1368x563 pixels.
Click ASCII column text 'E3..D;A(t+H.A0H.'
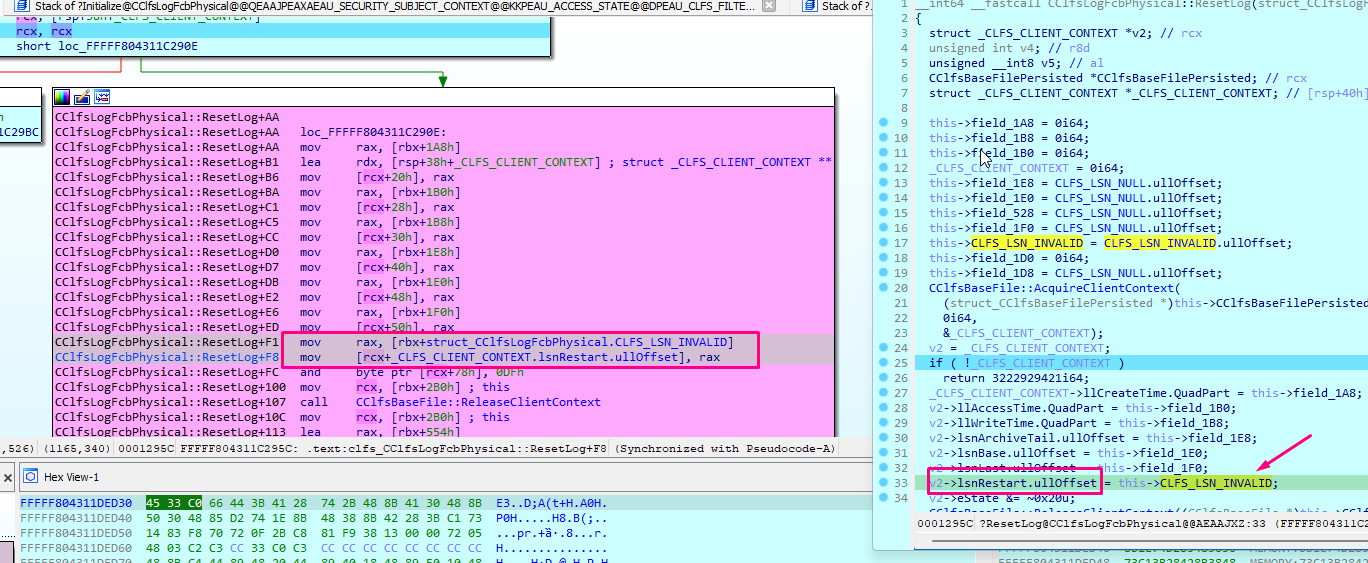point(551,502)
